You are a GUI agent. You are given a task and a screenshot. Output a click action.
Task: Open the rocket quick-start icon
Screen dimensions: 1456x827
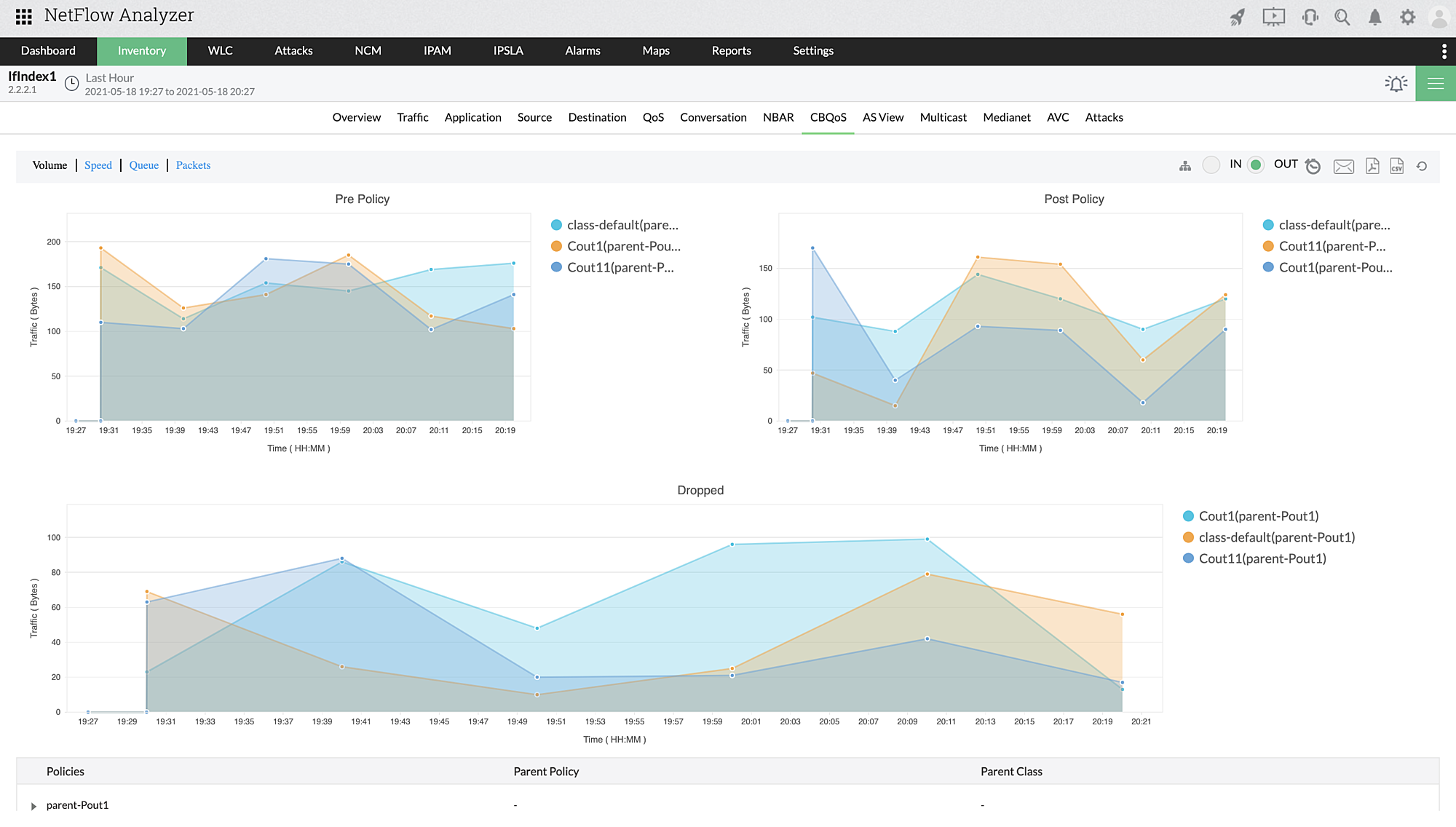click(1237, 17)
